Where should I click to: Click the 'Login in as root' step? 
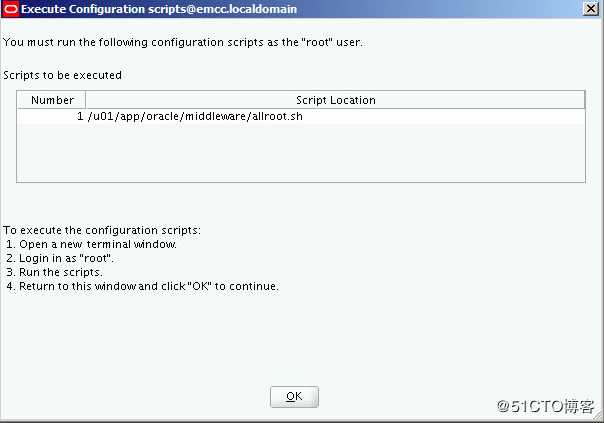(x=60, y=258)
